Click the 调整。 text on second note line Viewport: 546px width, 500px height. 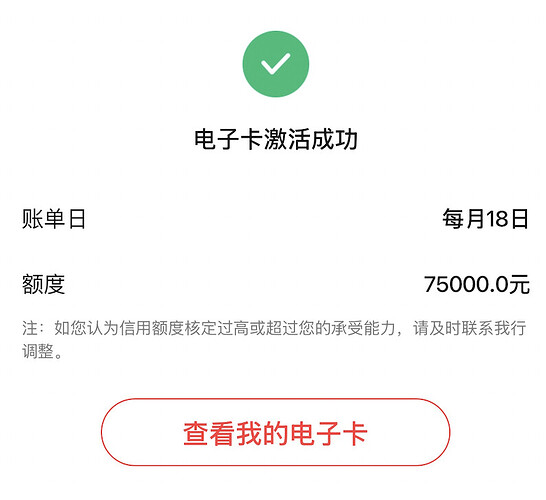pos(42,351)
